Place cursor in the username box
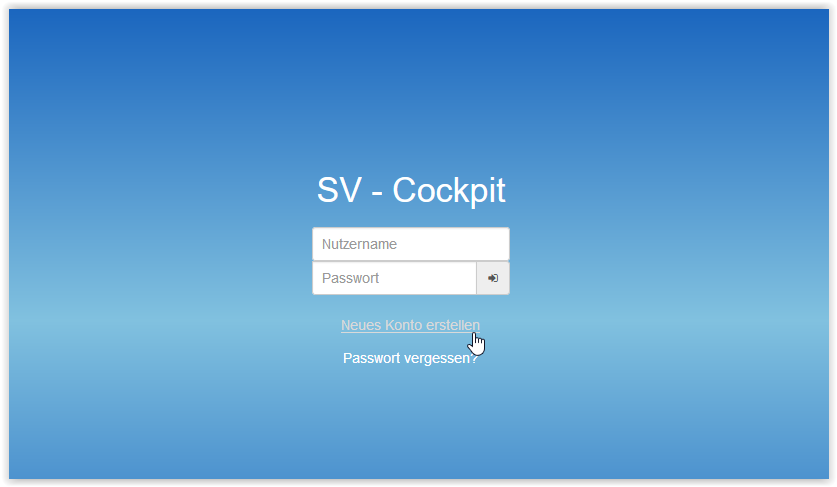 pos(411,244)
